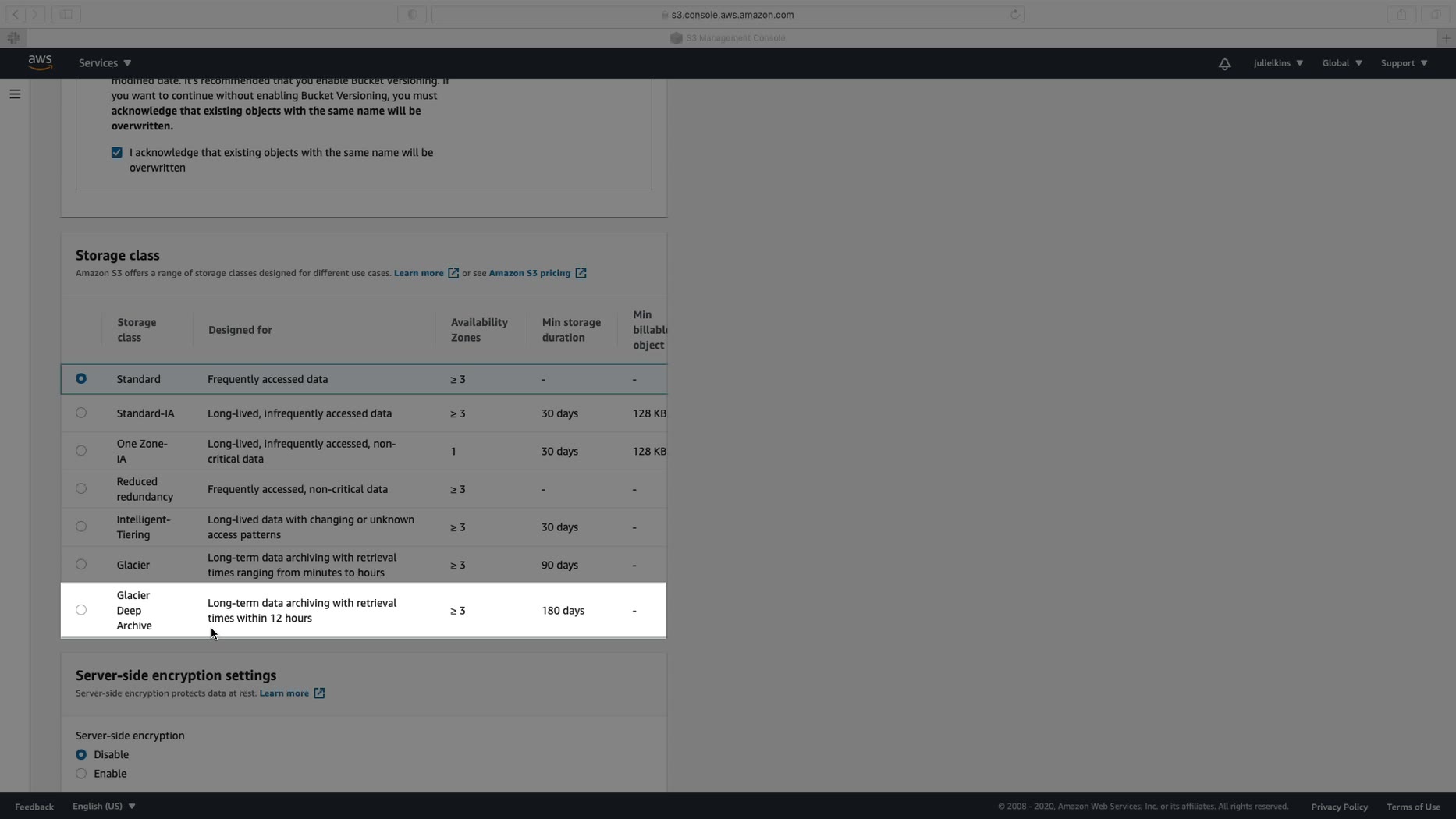Click '30 days' in the Intelligent-Tiering row

pos(559,527)
